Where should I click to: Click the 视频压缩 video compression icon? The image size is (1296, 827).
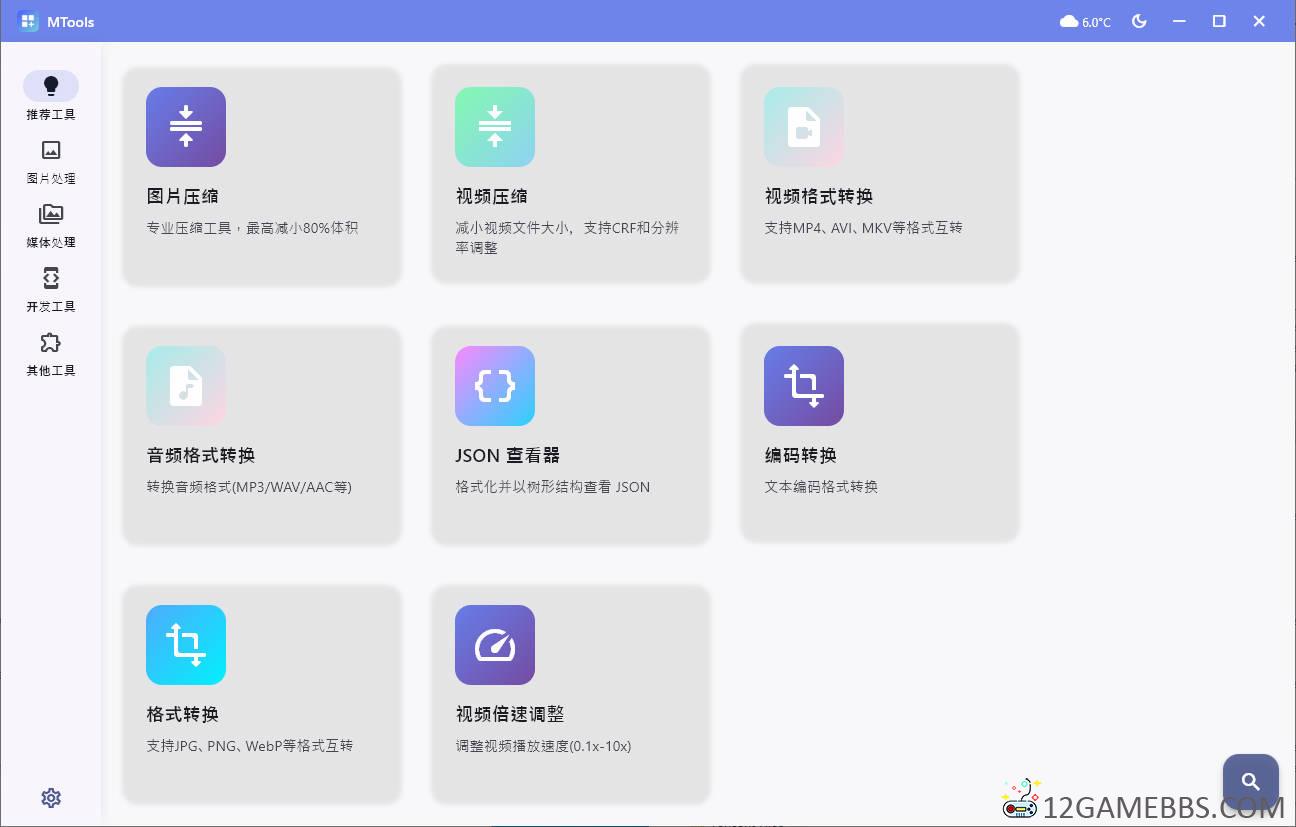click(x=495, y=127)
